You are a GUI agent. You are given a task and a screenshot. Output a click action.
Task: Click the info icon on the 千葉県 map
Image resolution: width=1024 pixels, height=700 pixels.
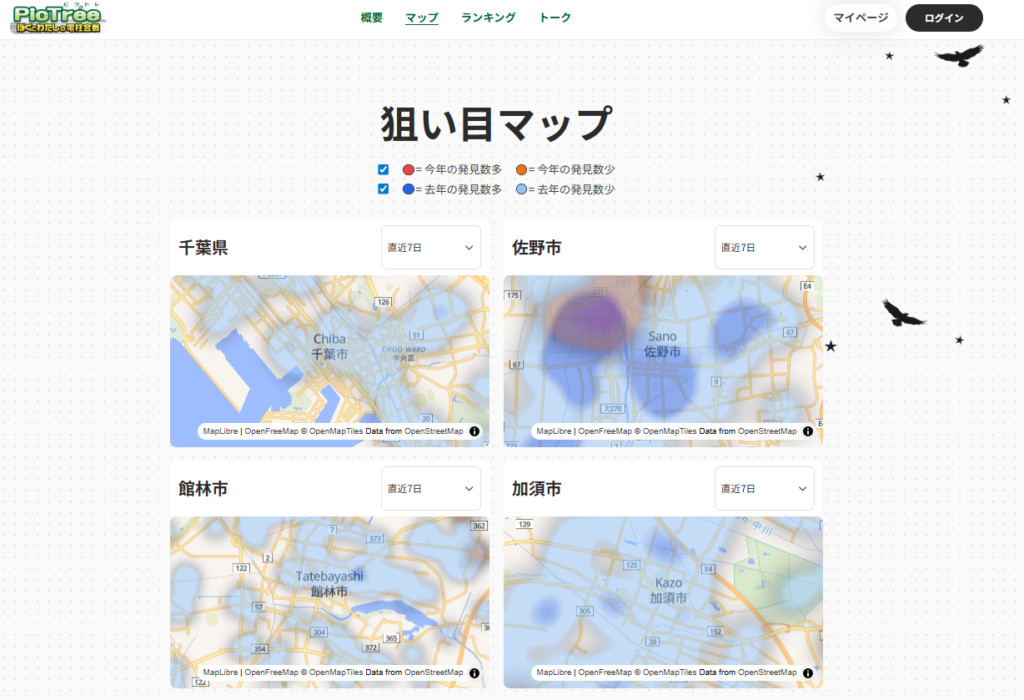tap(474, 432)
